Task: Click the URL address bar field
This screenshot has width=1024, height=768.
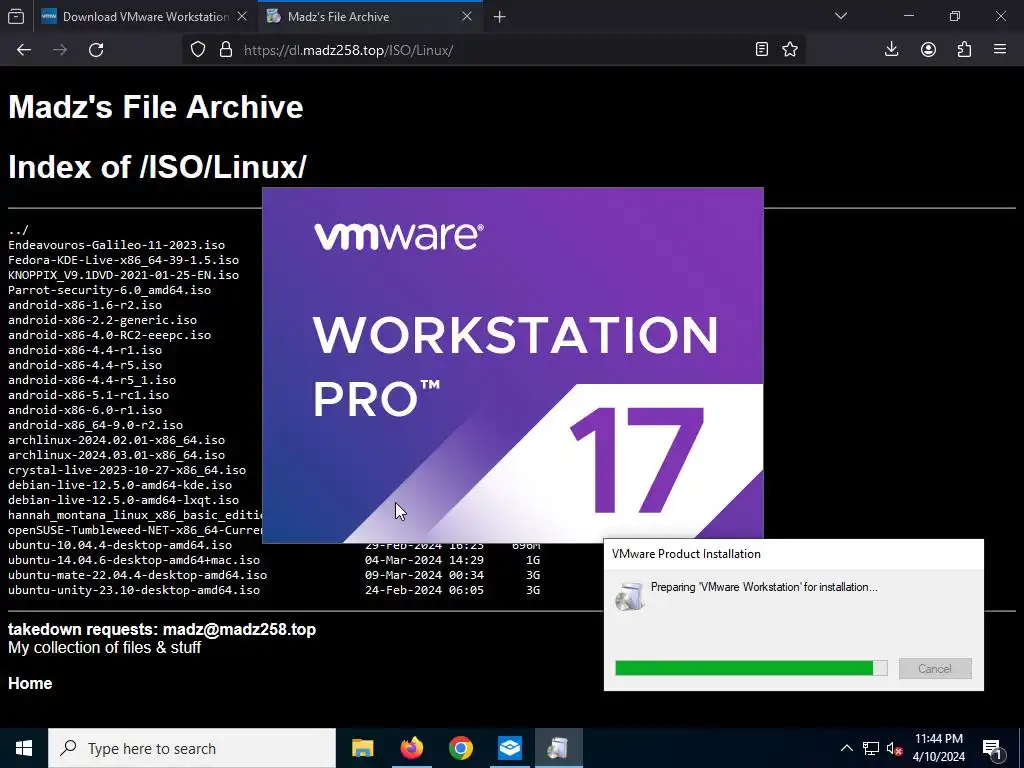Action: [x=493, y=50]
